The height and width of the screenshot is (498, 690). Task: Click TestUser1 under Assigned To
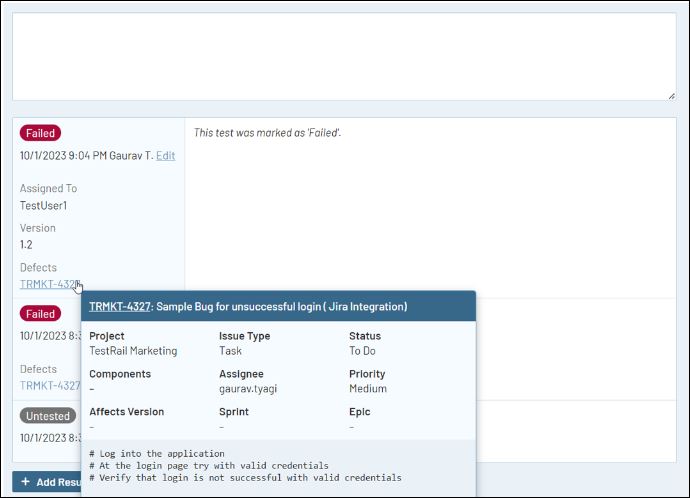tap(43, 206)
